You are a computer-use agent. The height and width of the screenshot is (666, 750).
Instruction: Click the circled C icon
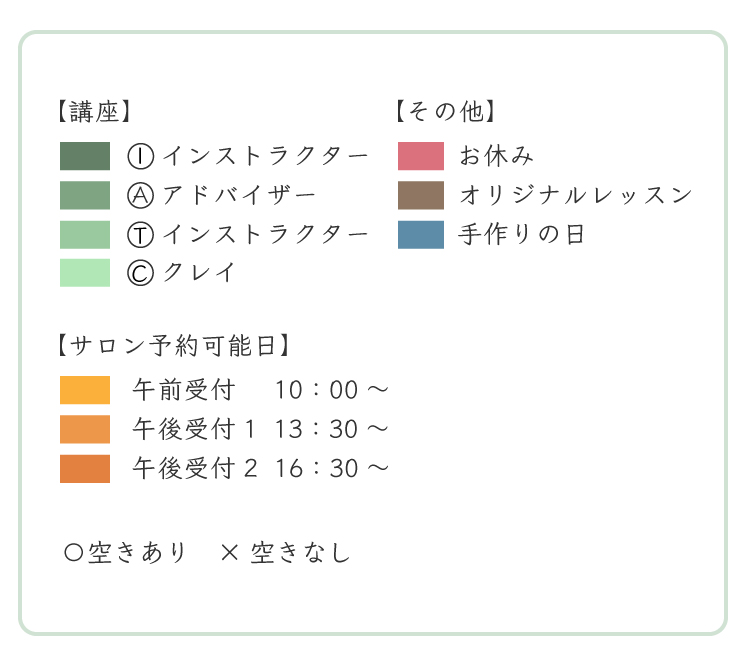[x=141, y=274]
